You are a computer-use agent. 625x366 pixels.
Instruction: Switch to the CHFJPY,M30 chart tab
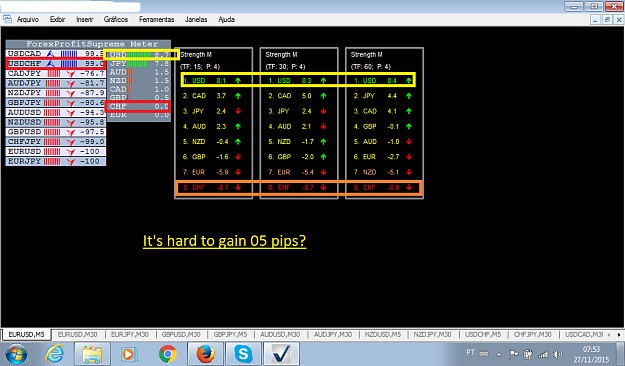point(533,335)
